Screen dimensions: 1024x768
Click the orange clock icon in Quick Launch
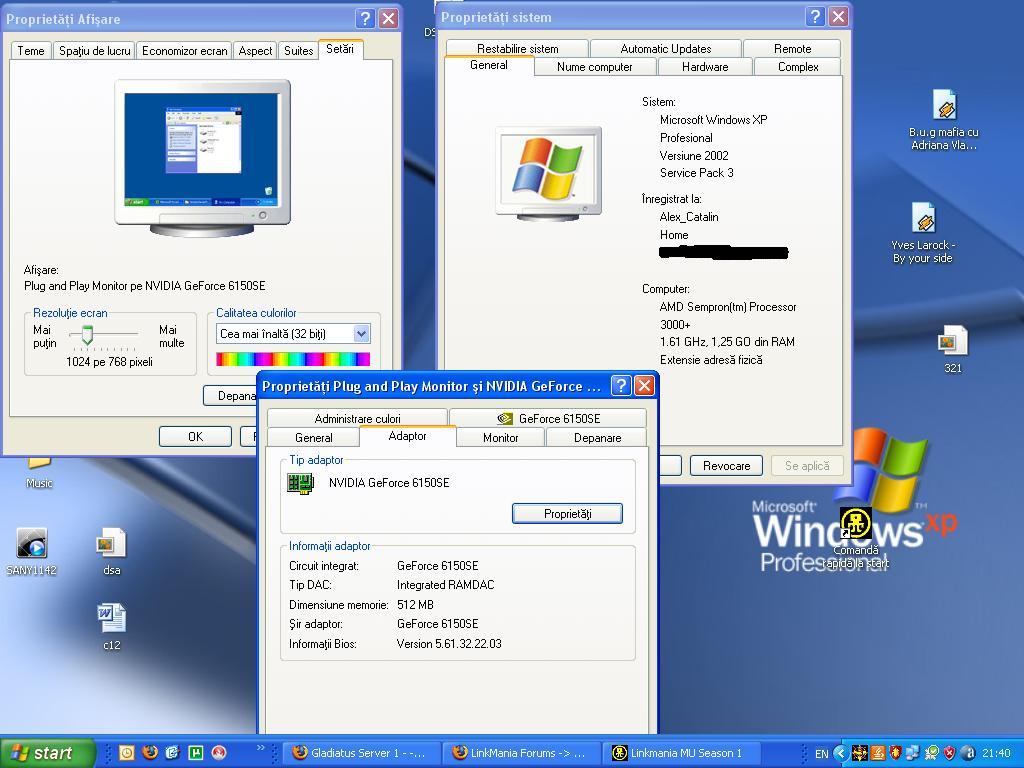coord(126,752)
